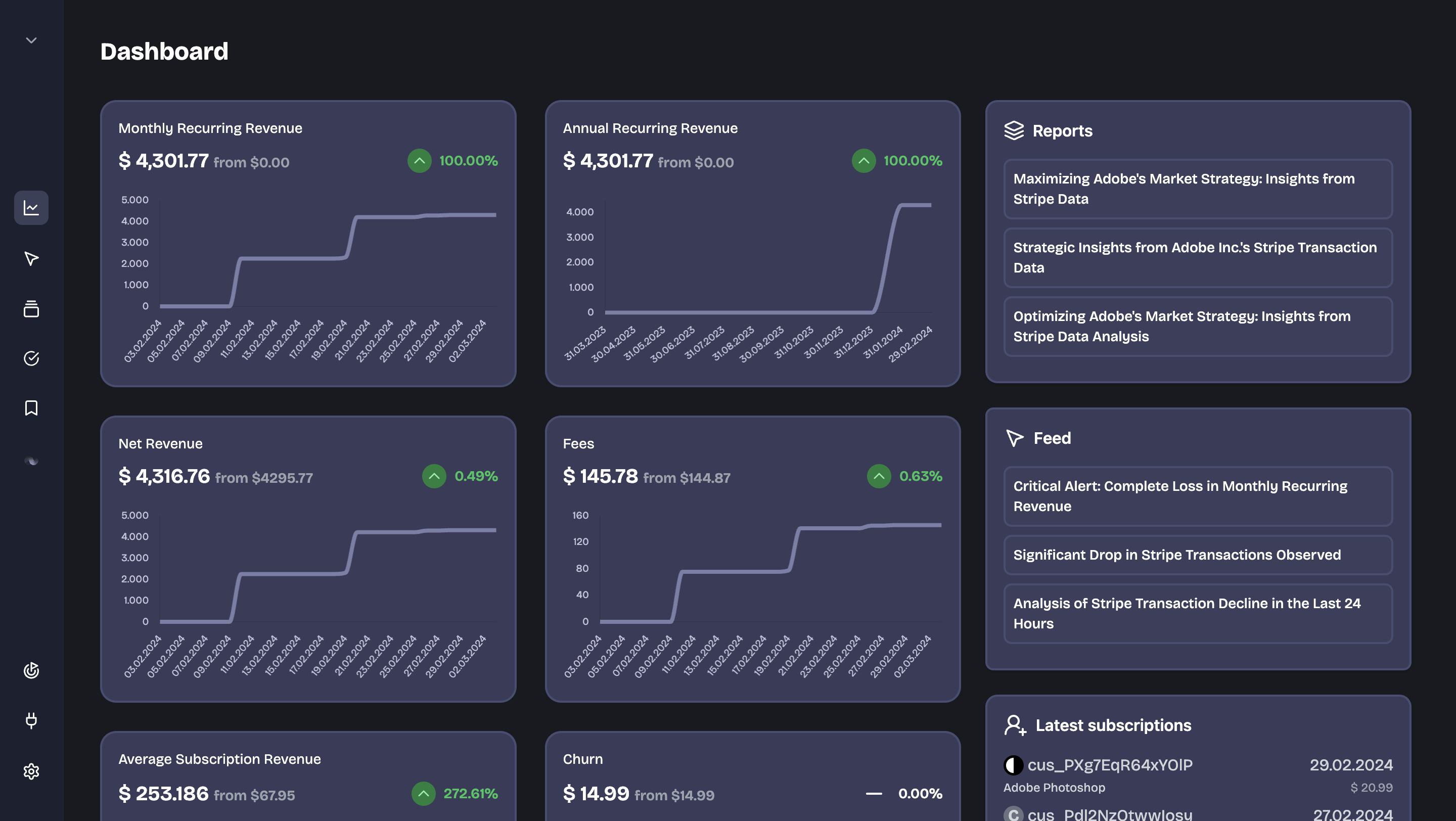Open the radar chart icon in sidebar

pyautogui.click(x=31, y=670)
